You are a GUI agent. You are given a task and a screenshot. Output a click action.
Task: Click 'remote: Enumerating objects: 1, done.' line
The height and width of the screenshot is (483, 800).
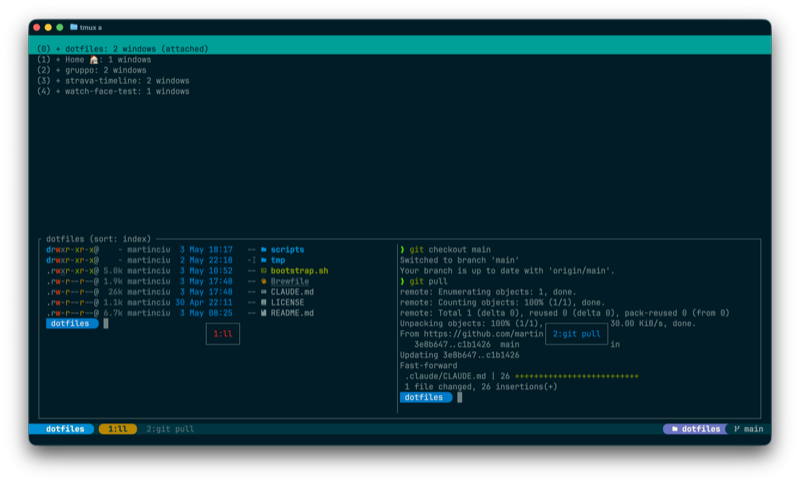(x=488, y=292)
